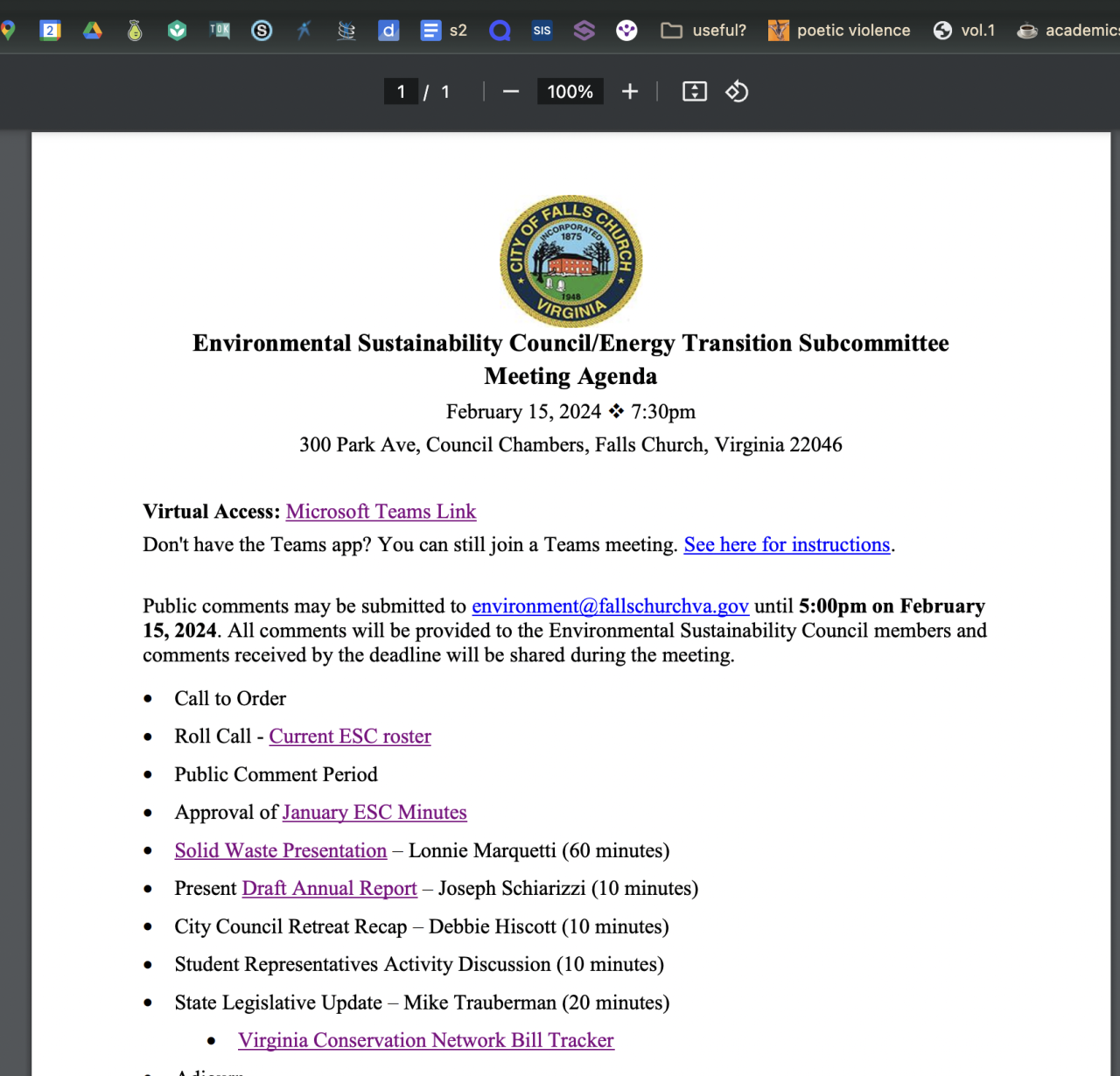This screenshot has width=1120, height=1076.
Task: Open the Draft Annual Report link
Action: (x=330, y=889)
